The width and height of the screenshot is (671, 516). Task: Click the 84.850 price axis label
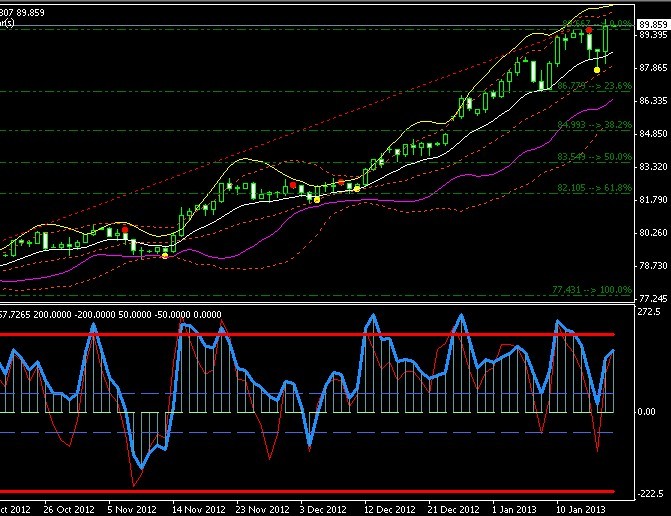coord(653,133)
